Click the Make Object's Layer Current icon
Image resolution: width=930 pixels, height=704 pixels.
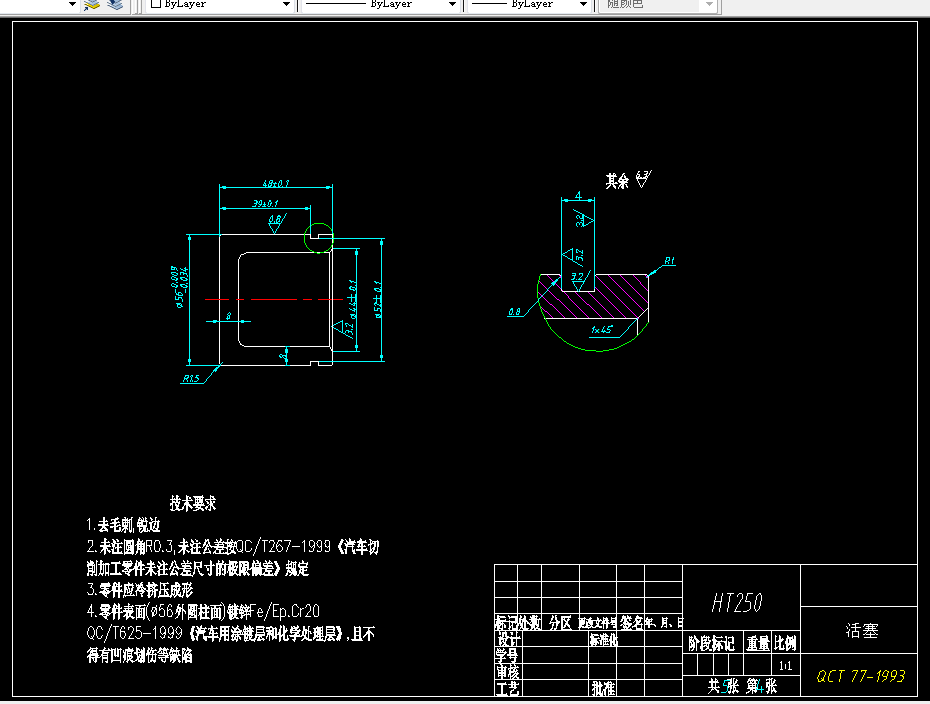pos(91,5)
